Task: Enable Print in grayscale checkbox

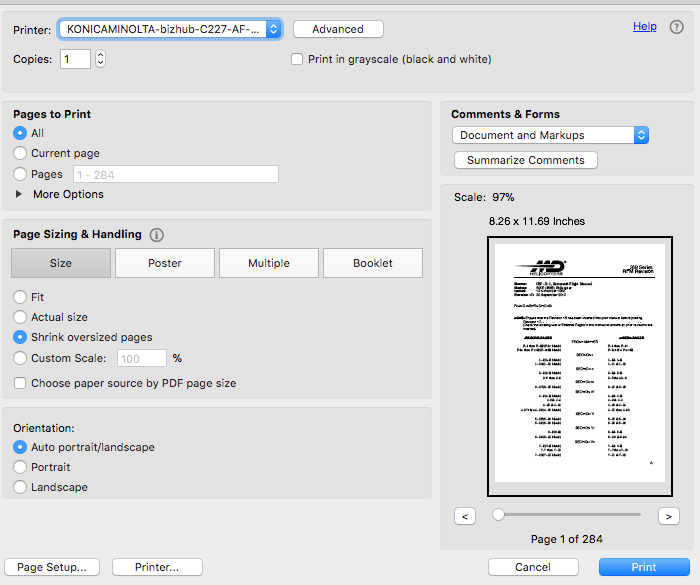Action: (297, 59)
